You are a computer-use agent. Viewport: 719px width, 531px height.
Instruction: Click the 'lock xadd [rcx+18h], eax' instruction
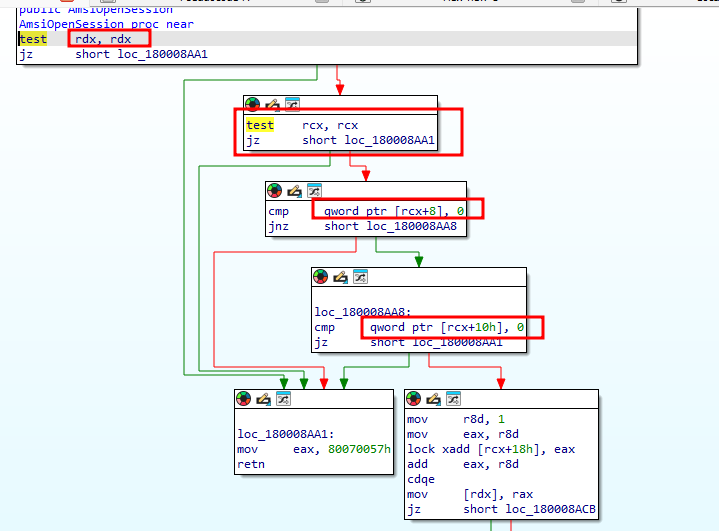pos(490,449)
